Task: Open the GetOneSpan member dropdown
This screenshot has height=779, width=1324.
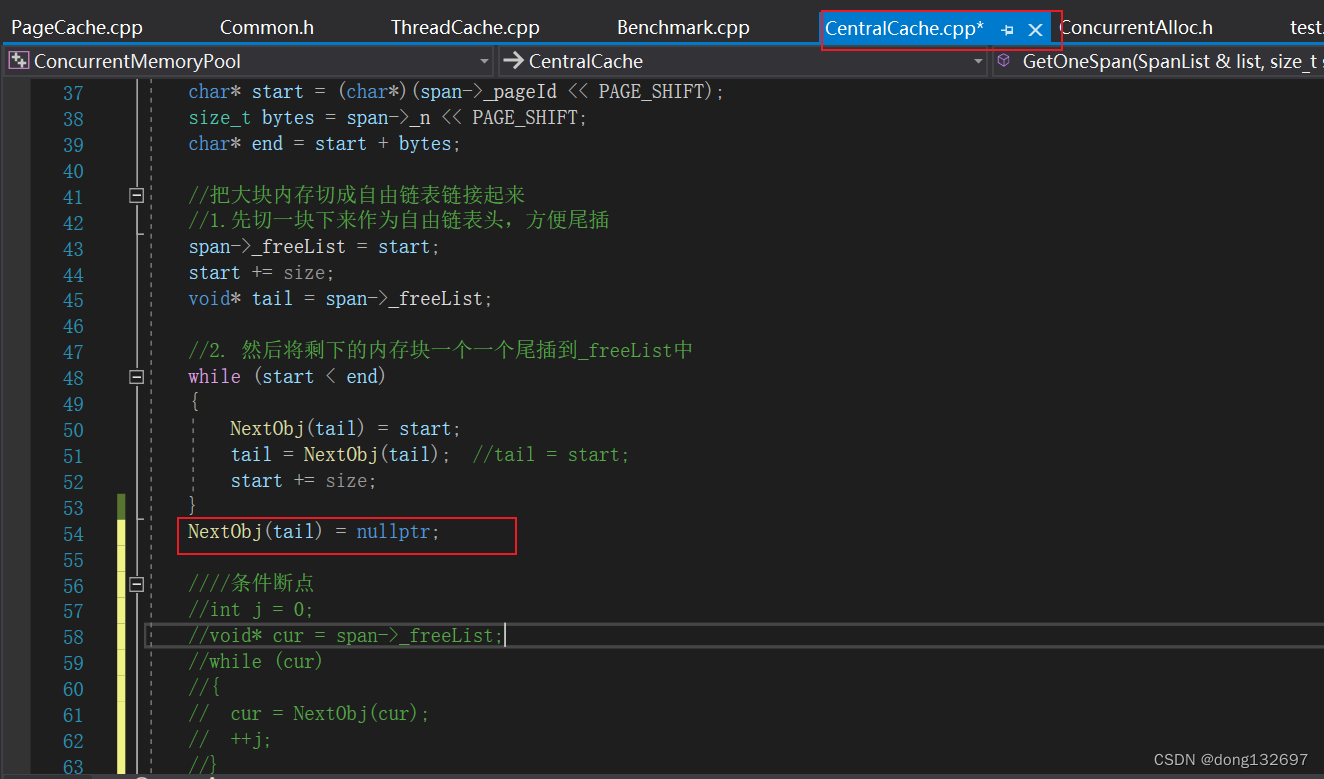Action: click(1160, 62)
